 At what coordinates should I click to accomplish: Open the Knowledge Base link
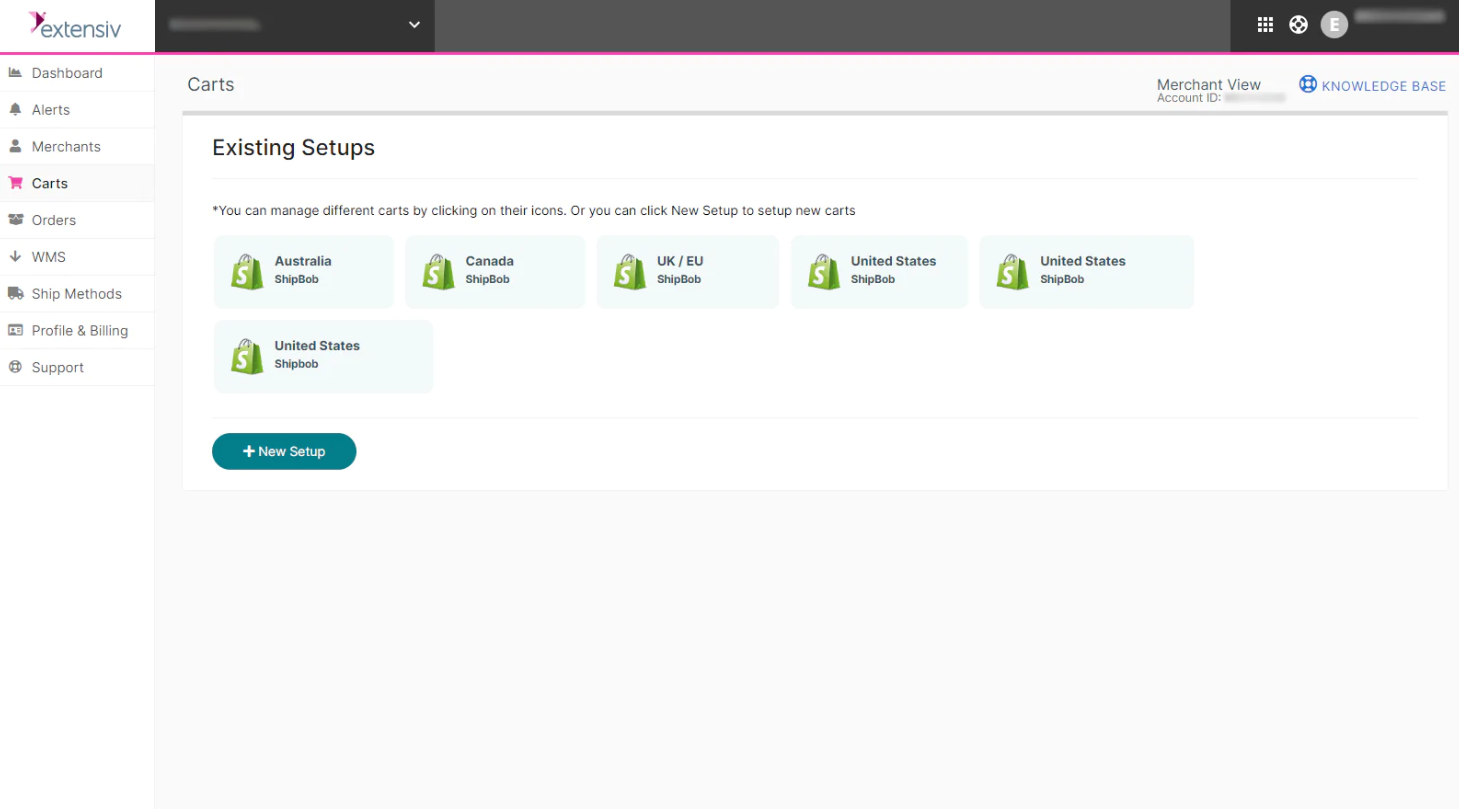click(1382, 85)
